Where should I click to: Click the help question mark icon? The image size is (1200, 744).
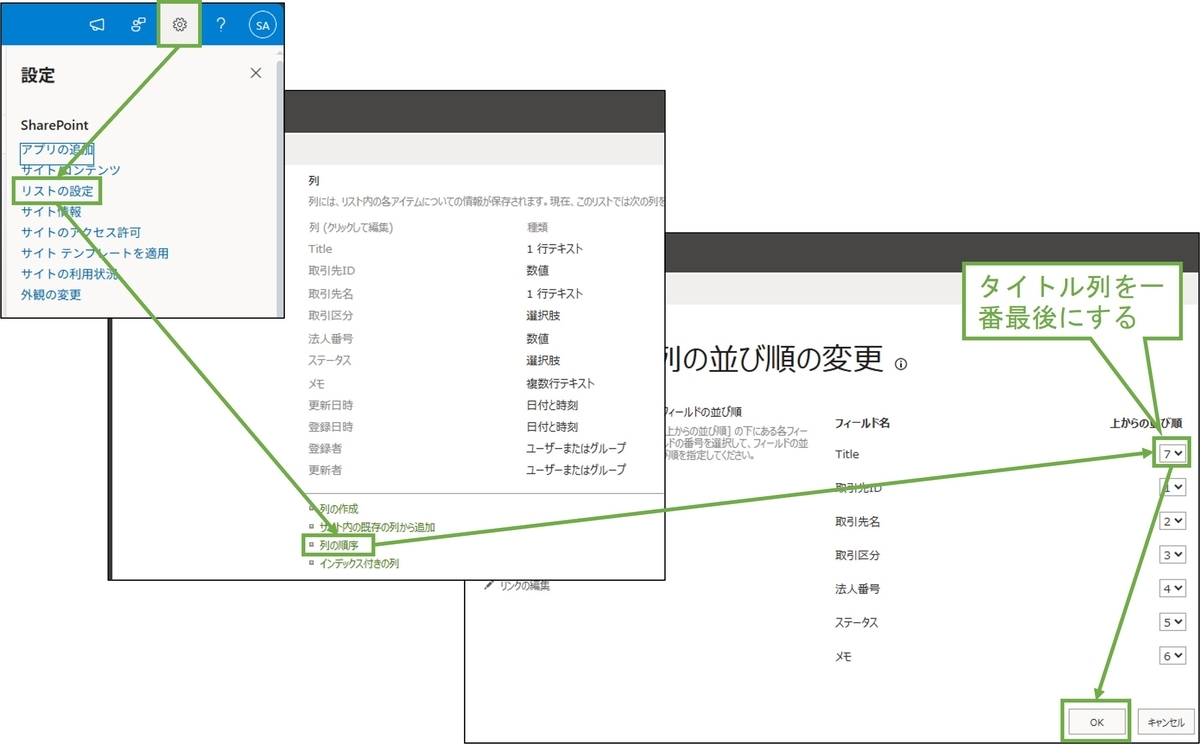tap(221, 25)
